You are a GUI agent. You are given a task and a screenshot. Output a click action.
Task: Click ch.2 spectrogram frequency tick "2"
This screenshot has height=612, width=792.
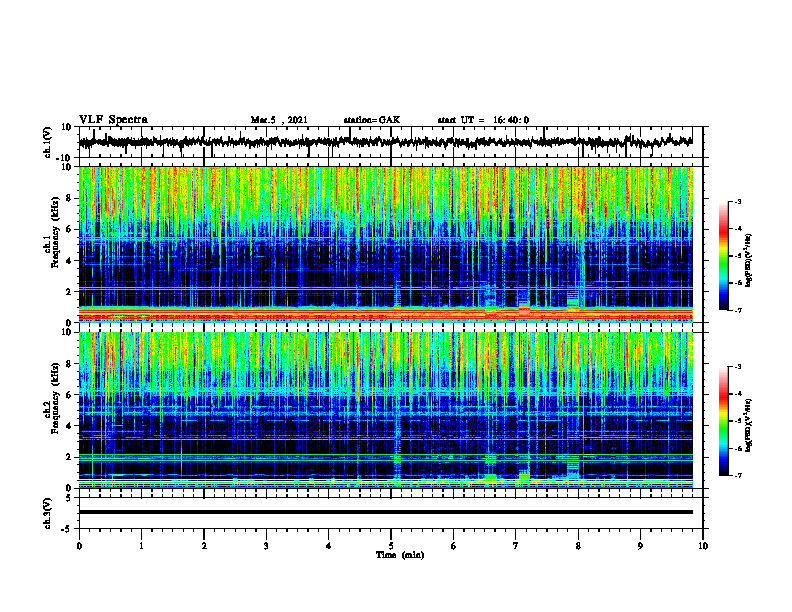point(69,457)
